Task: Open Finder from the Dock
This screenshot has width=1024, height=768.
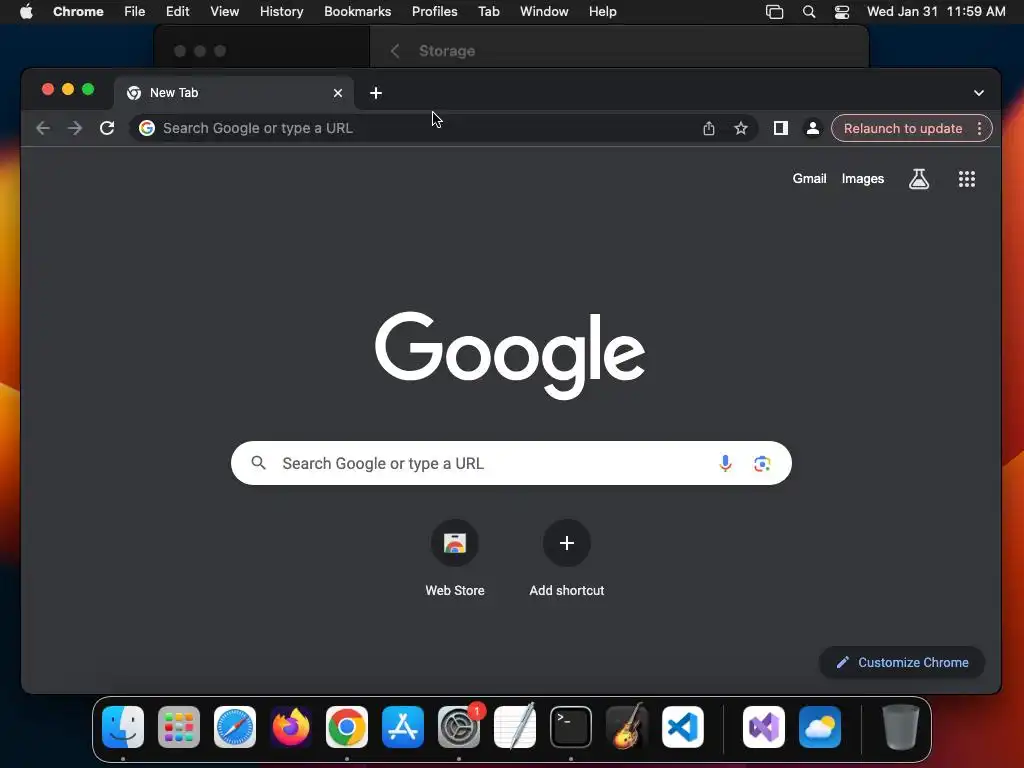Action: point(123,727)
